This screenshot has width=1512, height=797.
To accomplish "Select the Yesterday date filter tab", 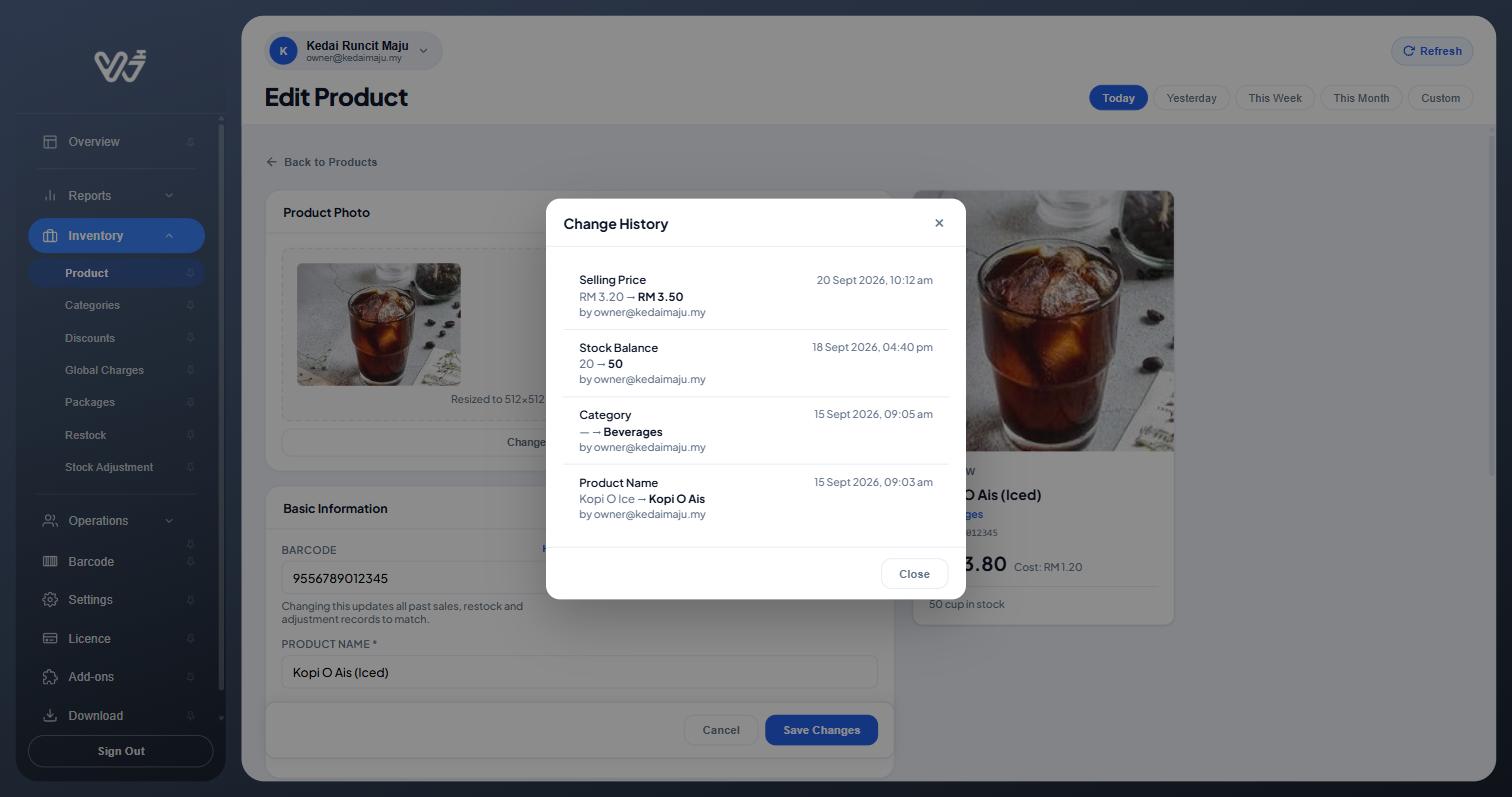I will pos(1191,98).
